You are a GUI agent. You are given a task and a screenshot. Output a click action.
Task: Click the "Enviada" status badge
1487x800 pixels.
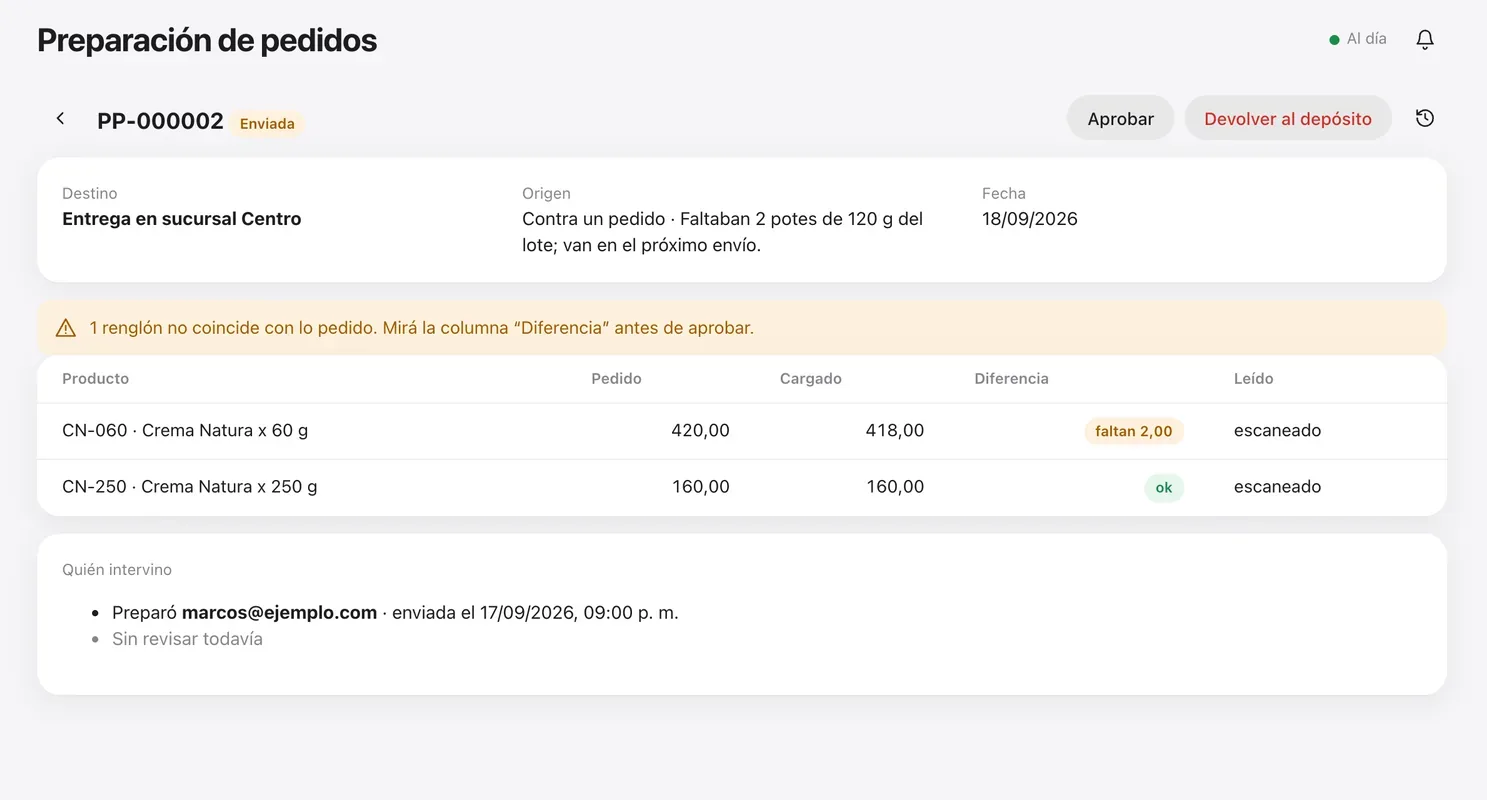click(x=267, y=124)
